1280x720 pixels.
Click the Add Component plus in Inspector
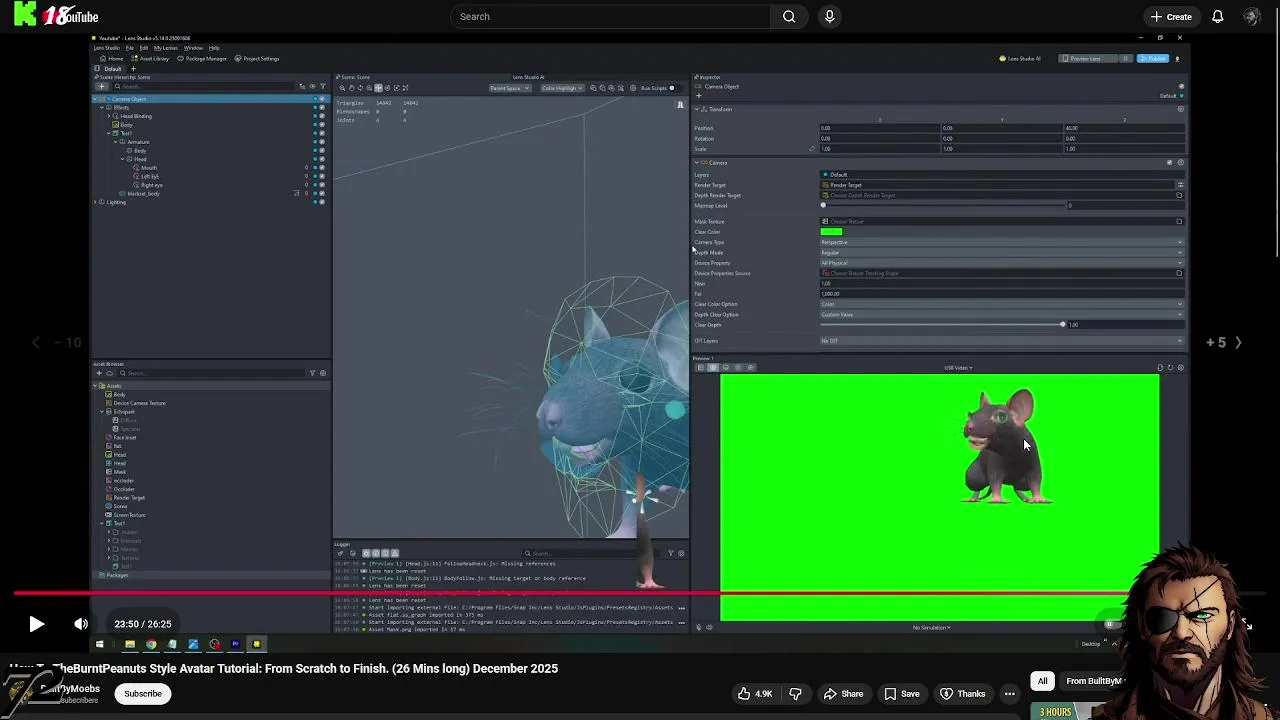[699, 96]
